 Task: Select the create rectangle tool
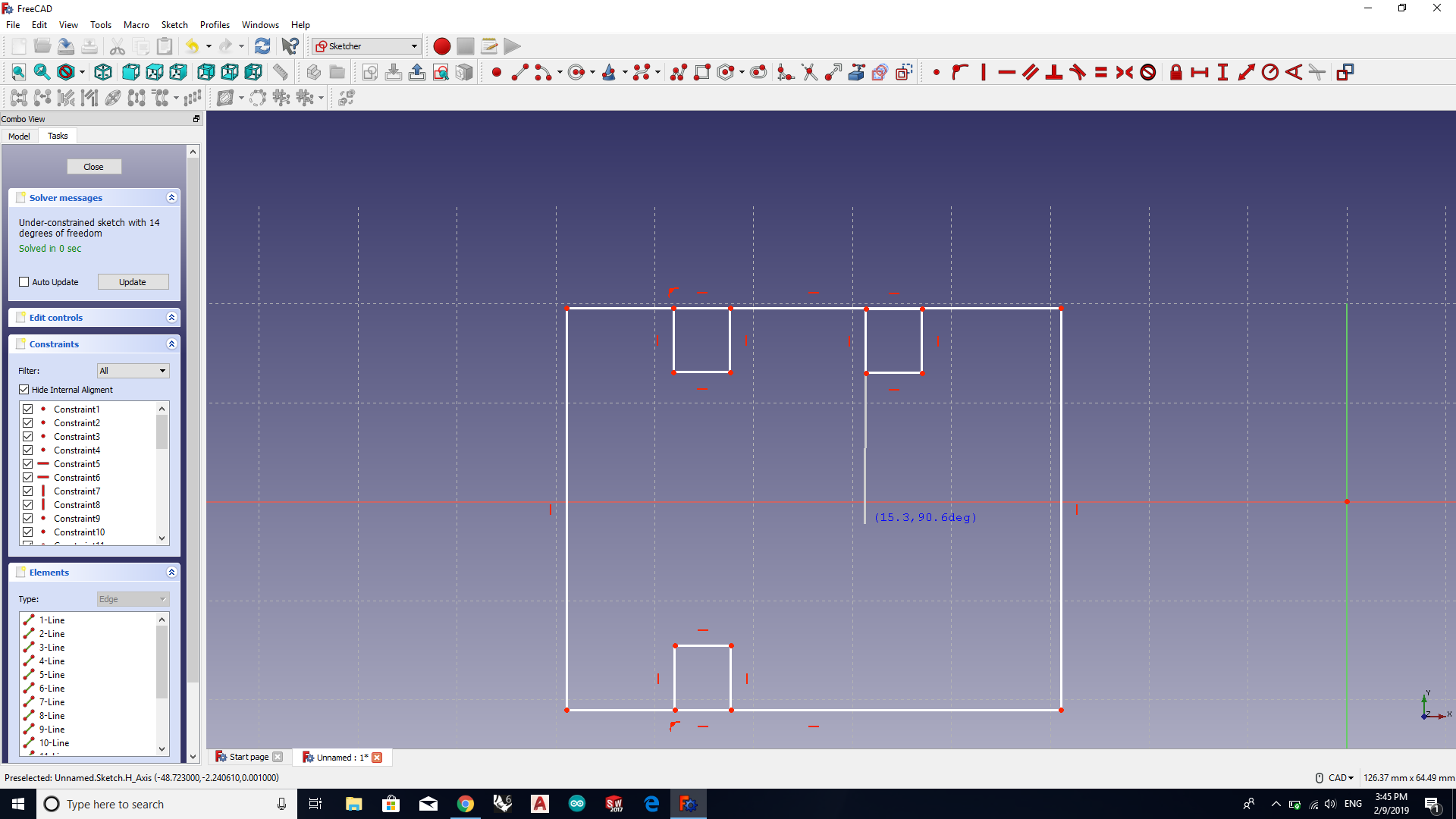coord(702,73)
